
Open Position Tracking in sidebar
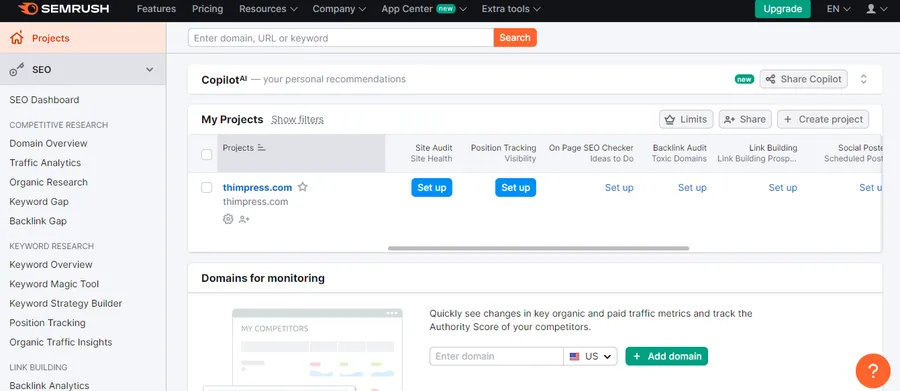[47, 323]
